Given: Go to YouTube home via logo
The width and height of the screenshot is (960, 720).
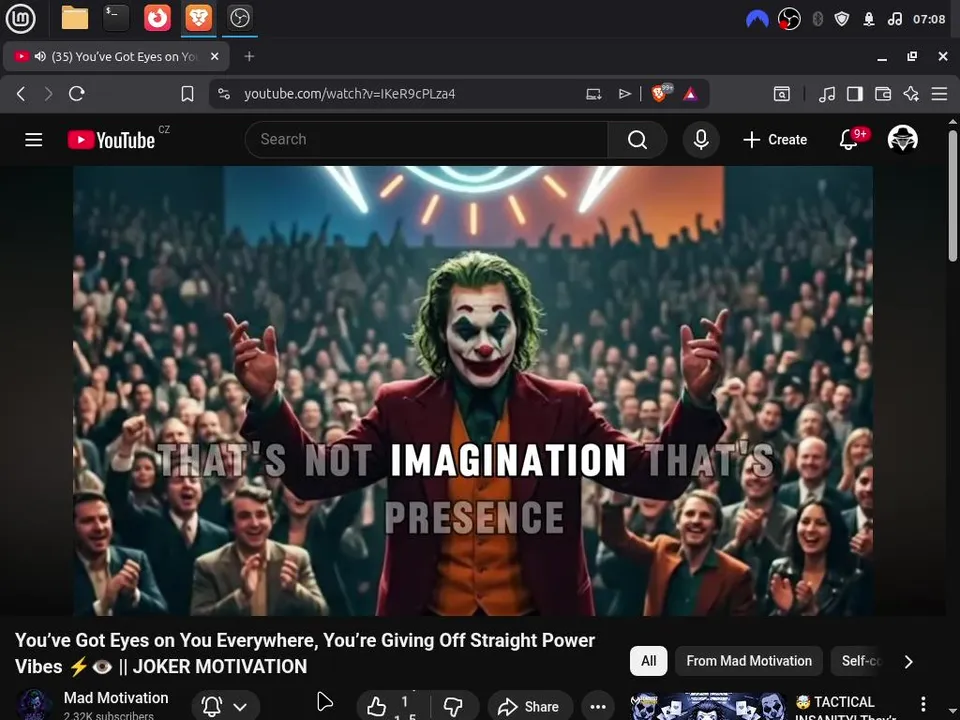Looking at the screenshot, I should 111,140.
